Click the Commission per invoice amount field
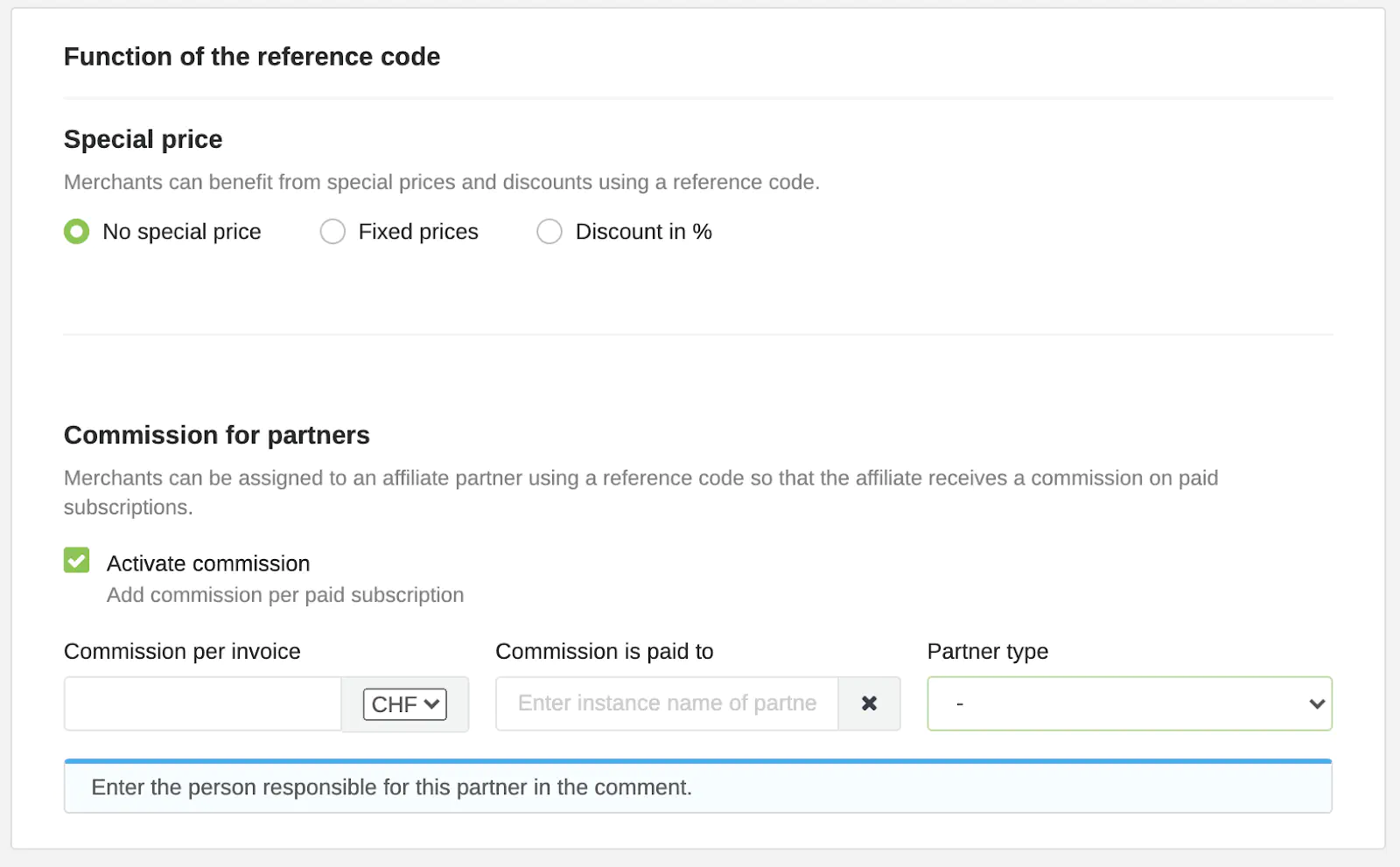 click(203, 703)
